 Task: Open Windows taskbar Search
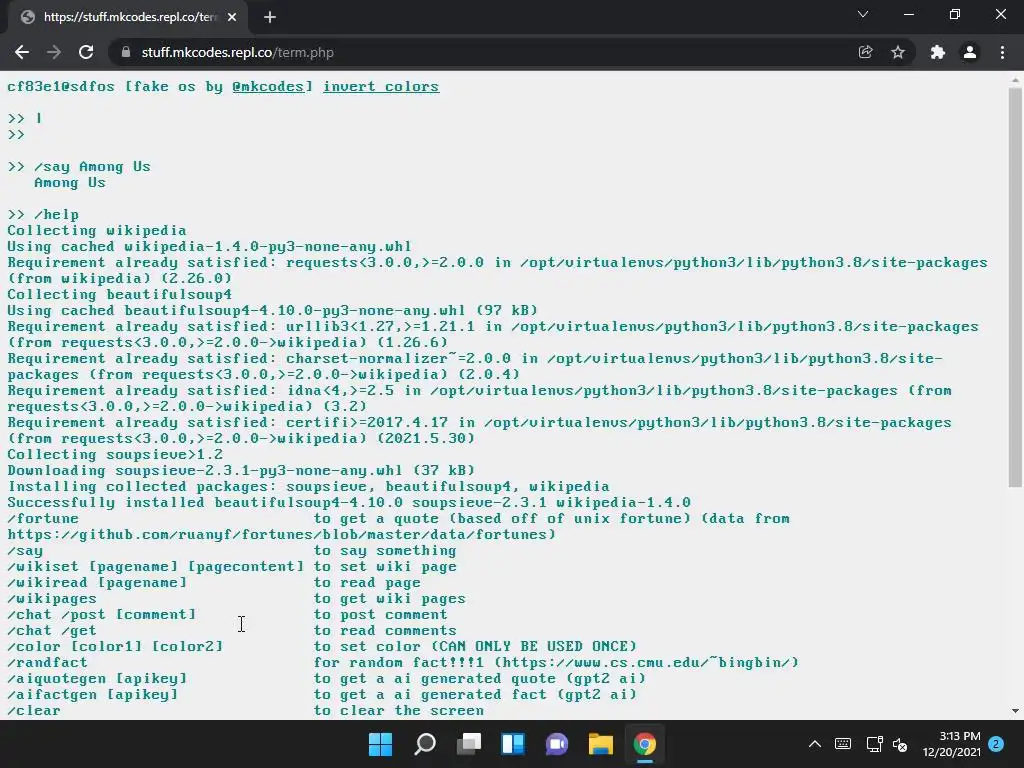tap(424, 744)
